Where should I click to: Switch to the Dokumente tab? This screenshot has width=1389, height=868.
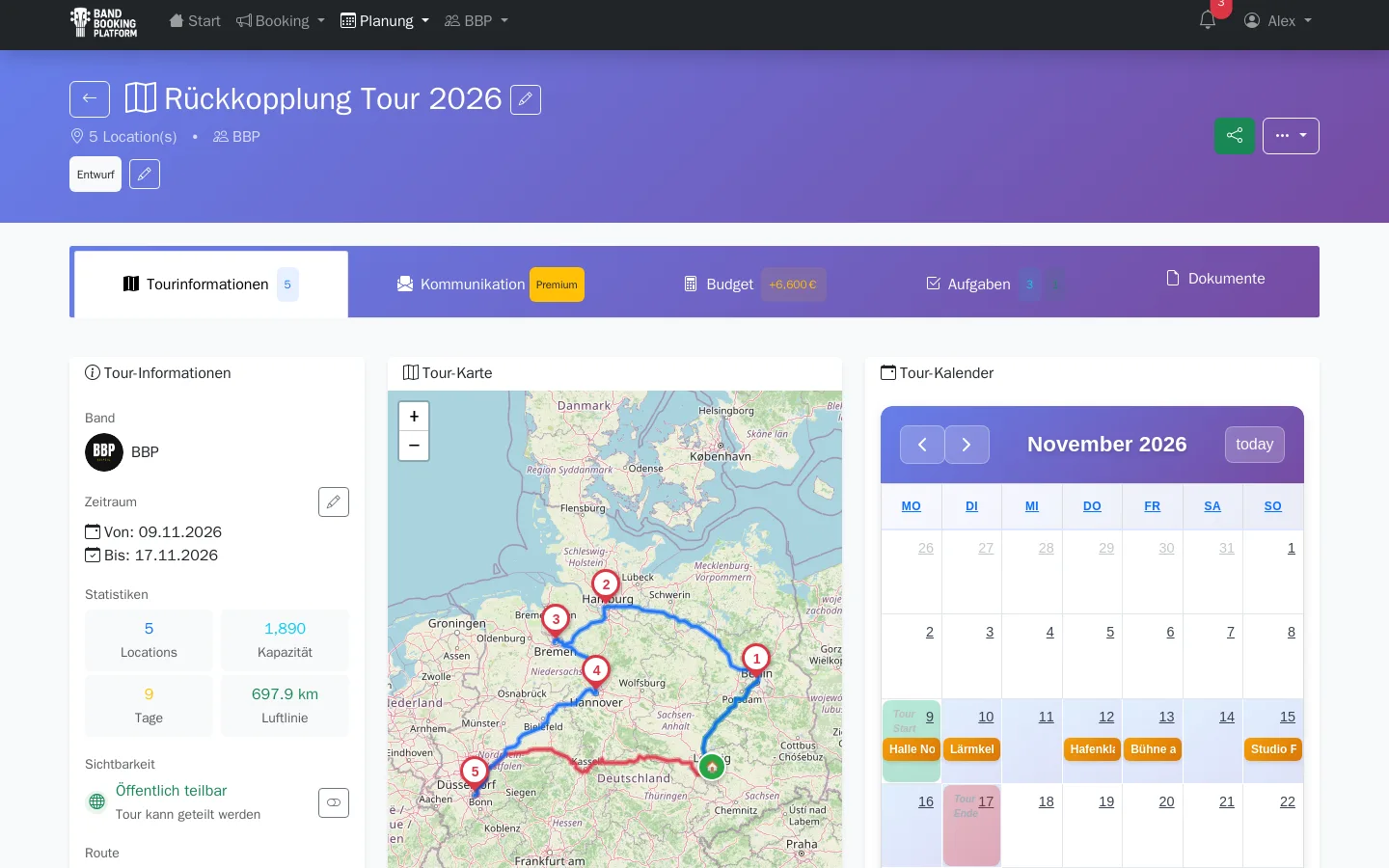1215,279
